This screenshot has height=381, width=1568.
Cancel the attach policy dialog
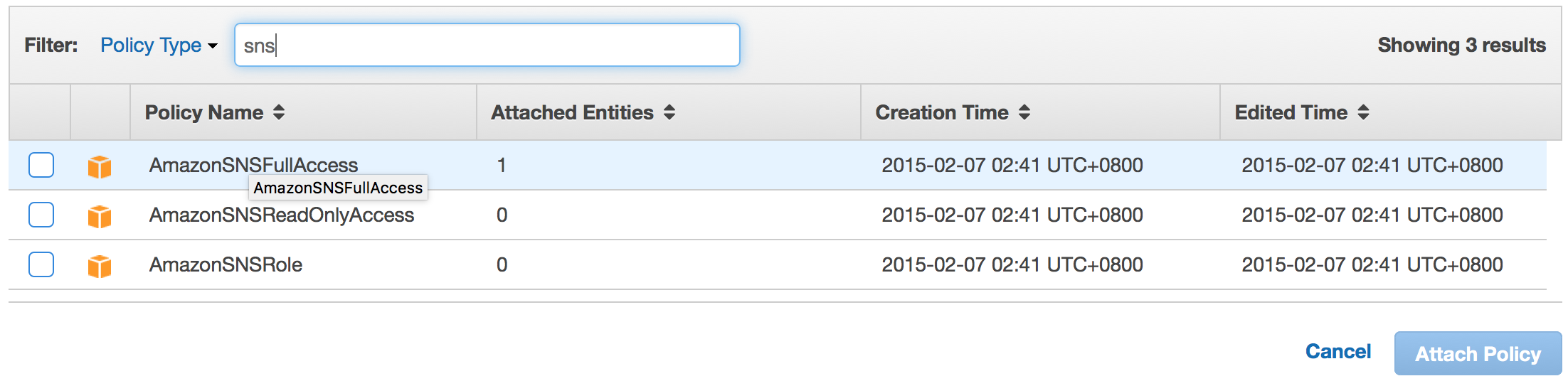coord(1338,351)
